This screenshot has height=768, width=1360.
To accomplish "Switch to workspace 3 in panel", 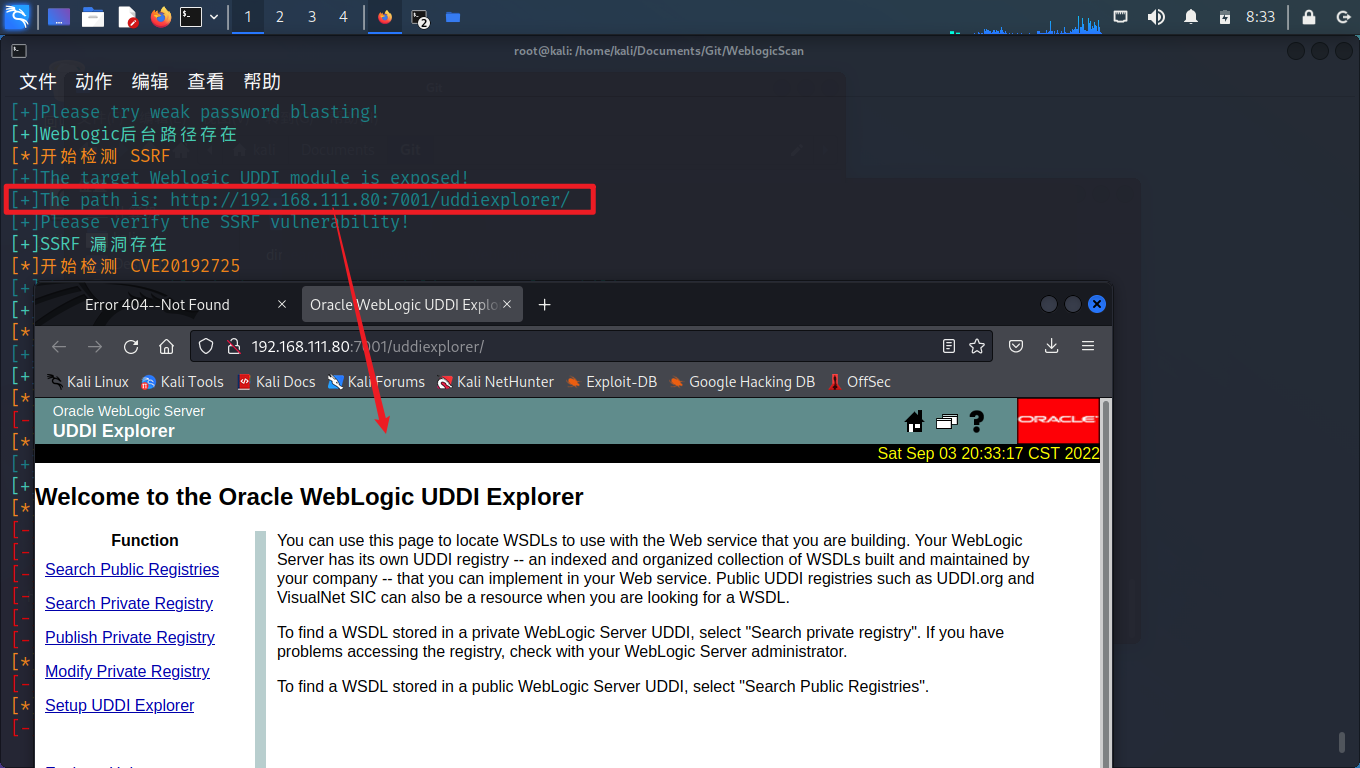I will click(312, 17).
